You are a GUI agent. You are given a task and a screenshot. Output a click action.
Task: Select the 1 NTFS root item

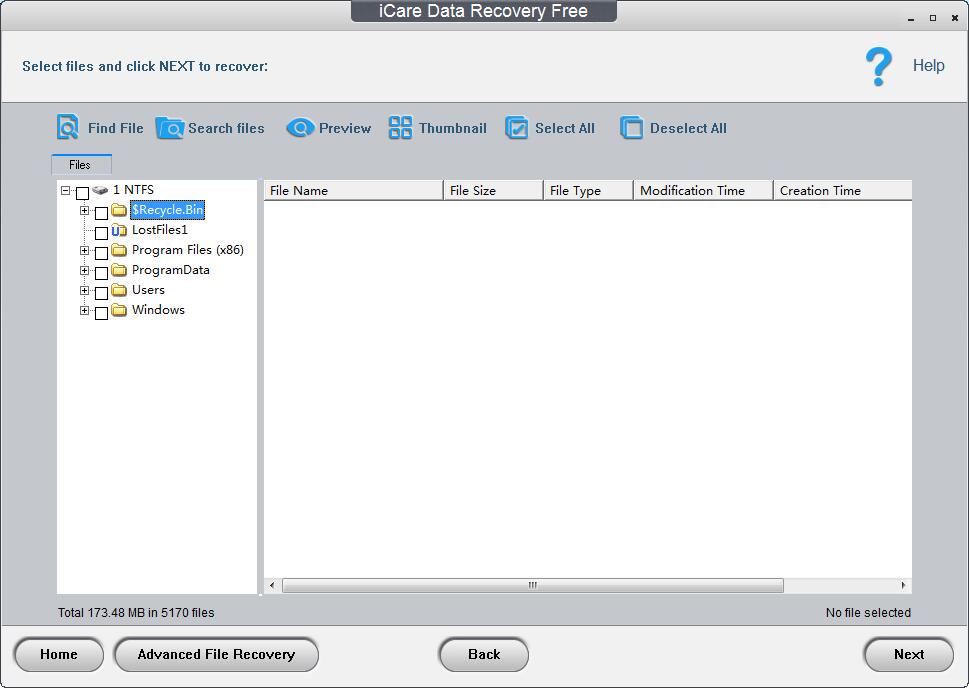(133, 190)
